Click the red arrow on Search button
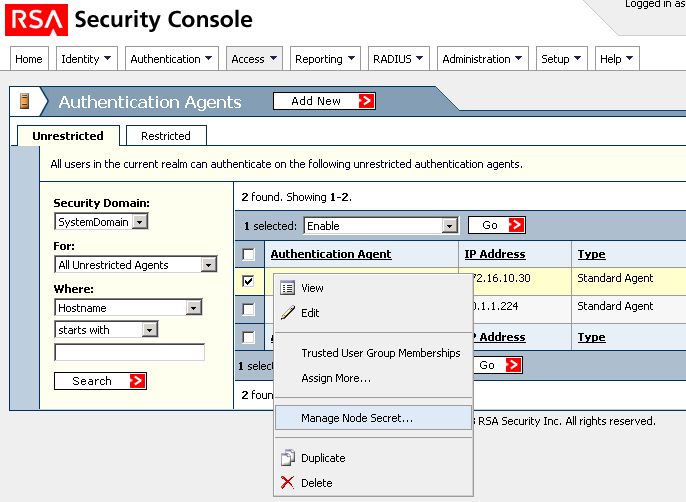Viewport: 686px width, 502px height. 137,381
